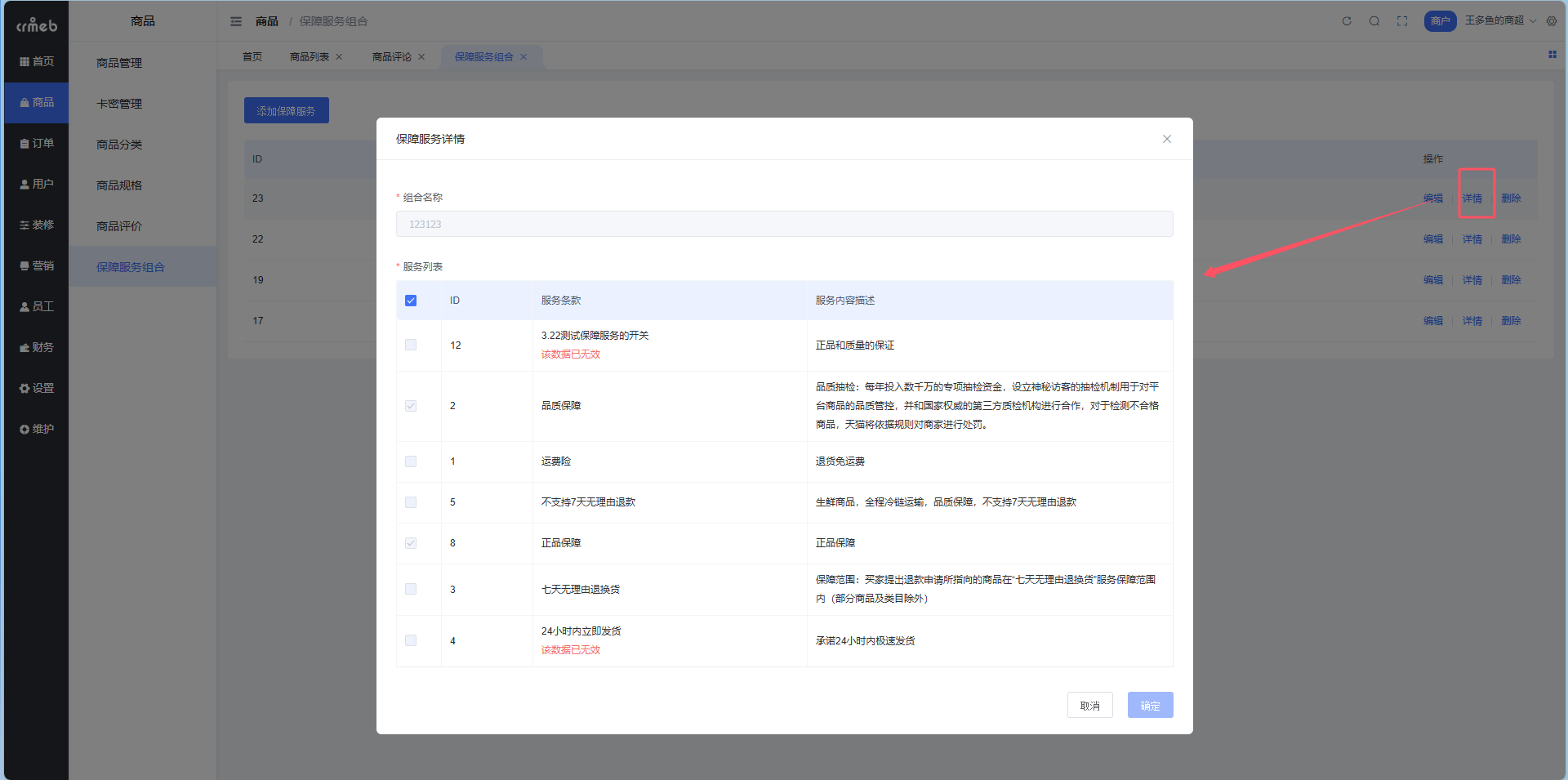Click the refresh icon in top bar
Screen dimensions: 1568x780
point(1347,21)
